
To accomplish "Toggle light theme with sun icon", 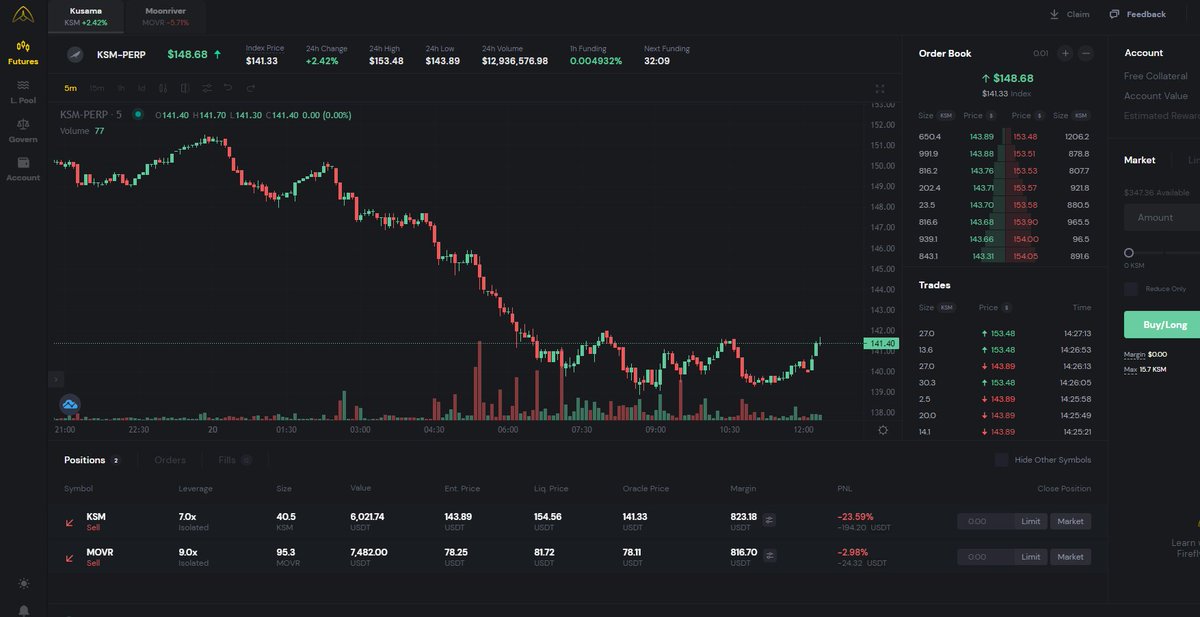I will coord(23,583).
